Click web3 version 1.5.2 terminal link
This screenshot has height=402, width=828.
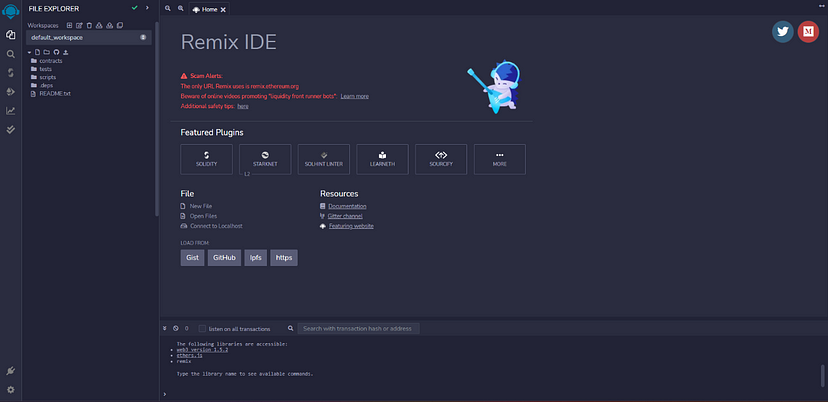202,350
